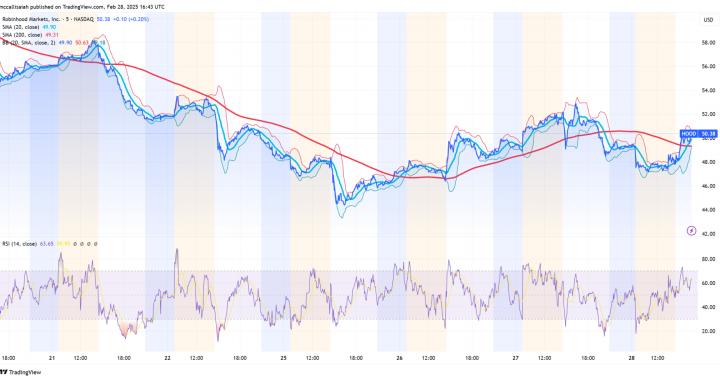This screenshot has width=720, height=380.
Task: Click the date label 22 on time axis
Action: tap(168, 358)
